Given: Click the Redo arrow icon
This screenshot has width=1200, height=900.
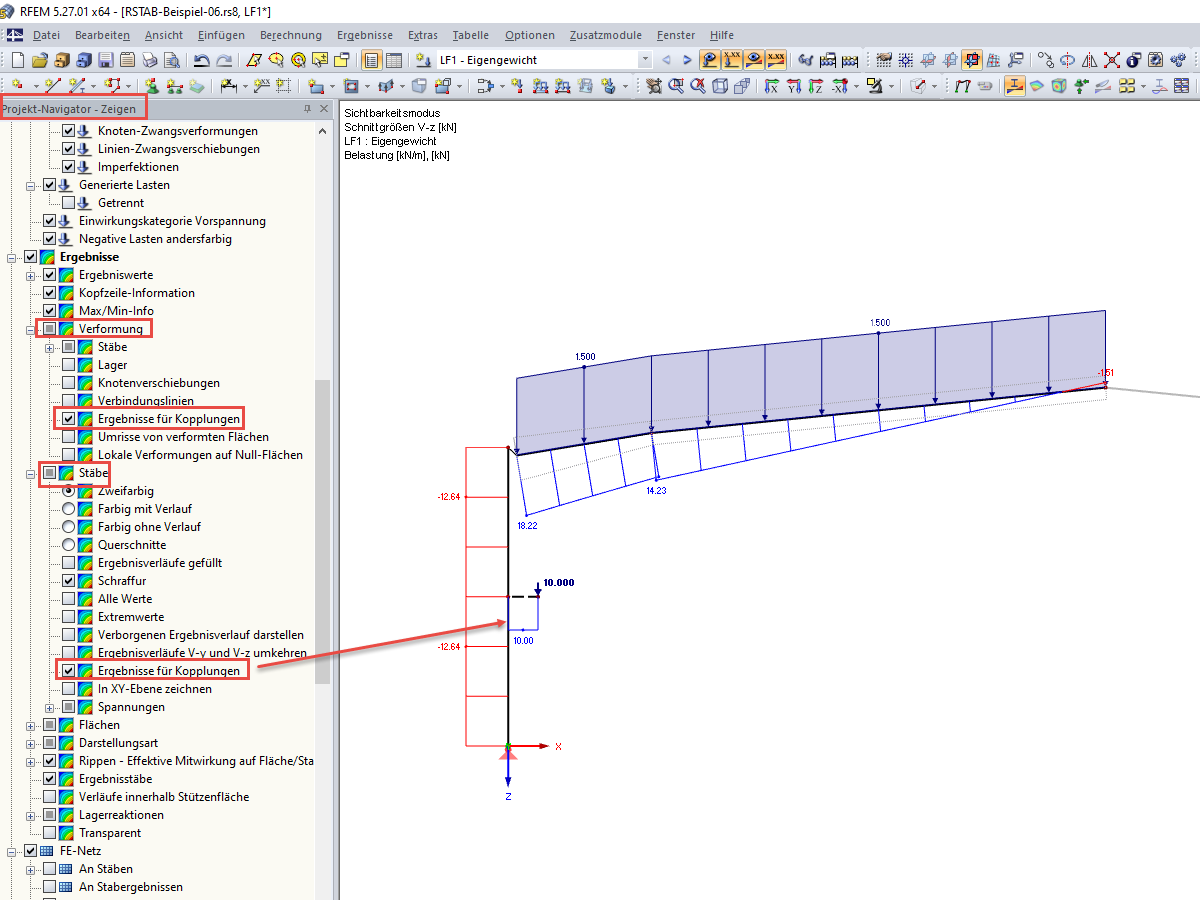Looking at the screenshot, I should click(224, 60).
